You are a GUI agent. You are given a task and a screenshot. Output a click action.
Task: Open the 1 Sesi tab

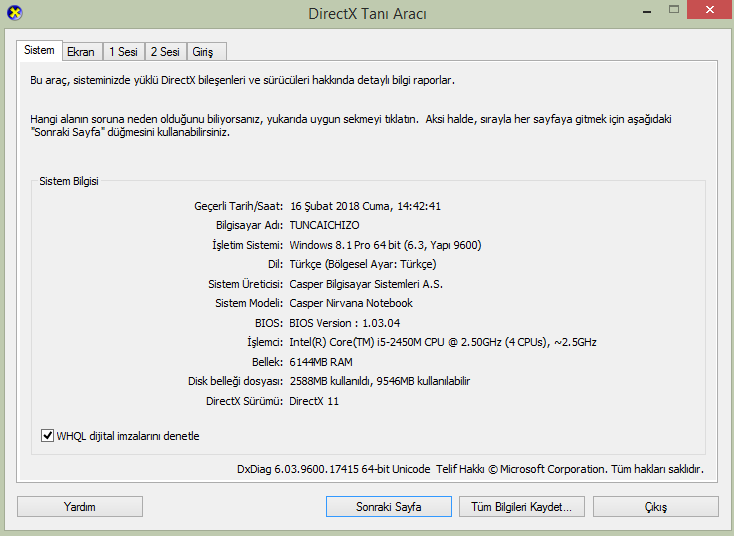coord(124,52)
